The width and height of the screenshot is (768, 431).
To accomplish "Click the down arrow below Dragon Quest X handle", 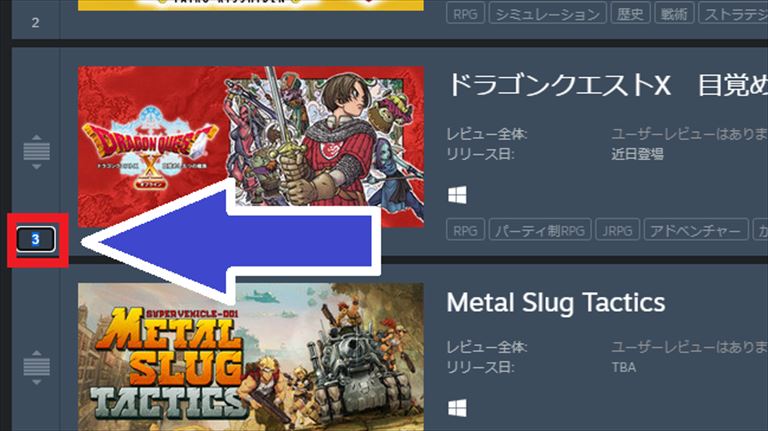I will (x=37, y=167).
